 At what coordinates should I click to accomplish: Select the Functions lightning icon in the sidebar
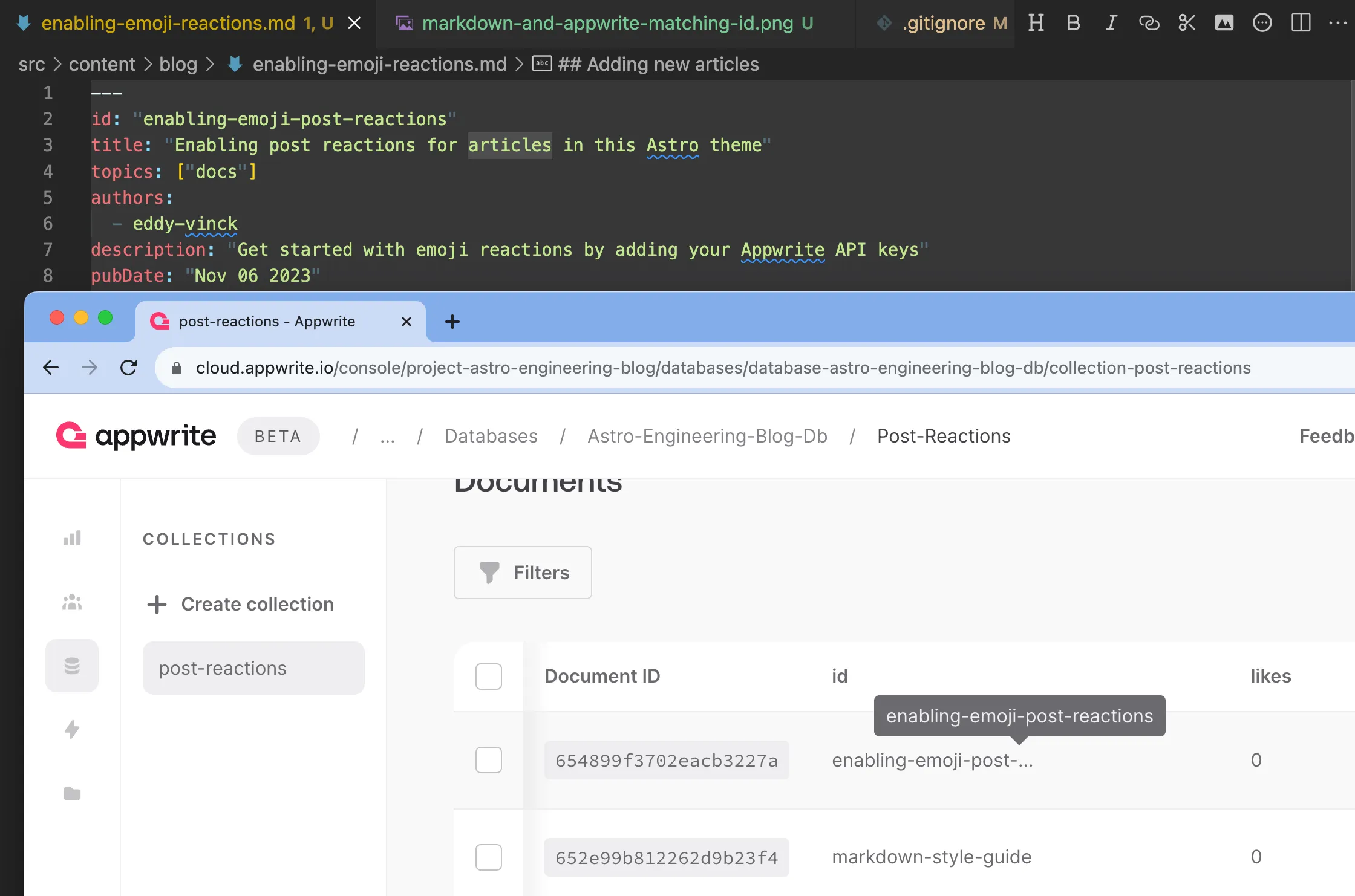(71, 730)
